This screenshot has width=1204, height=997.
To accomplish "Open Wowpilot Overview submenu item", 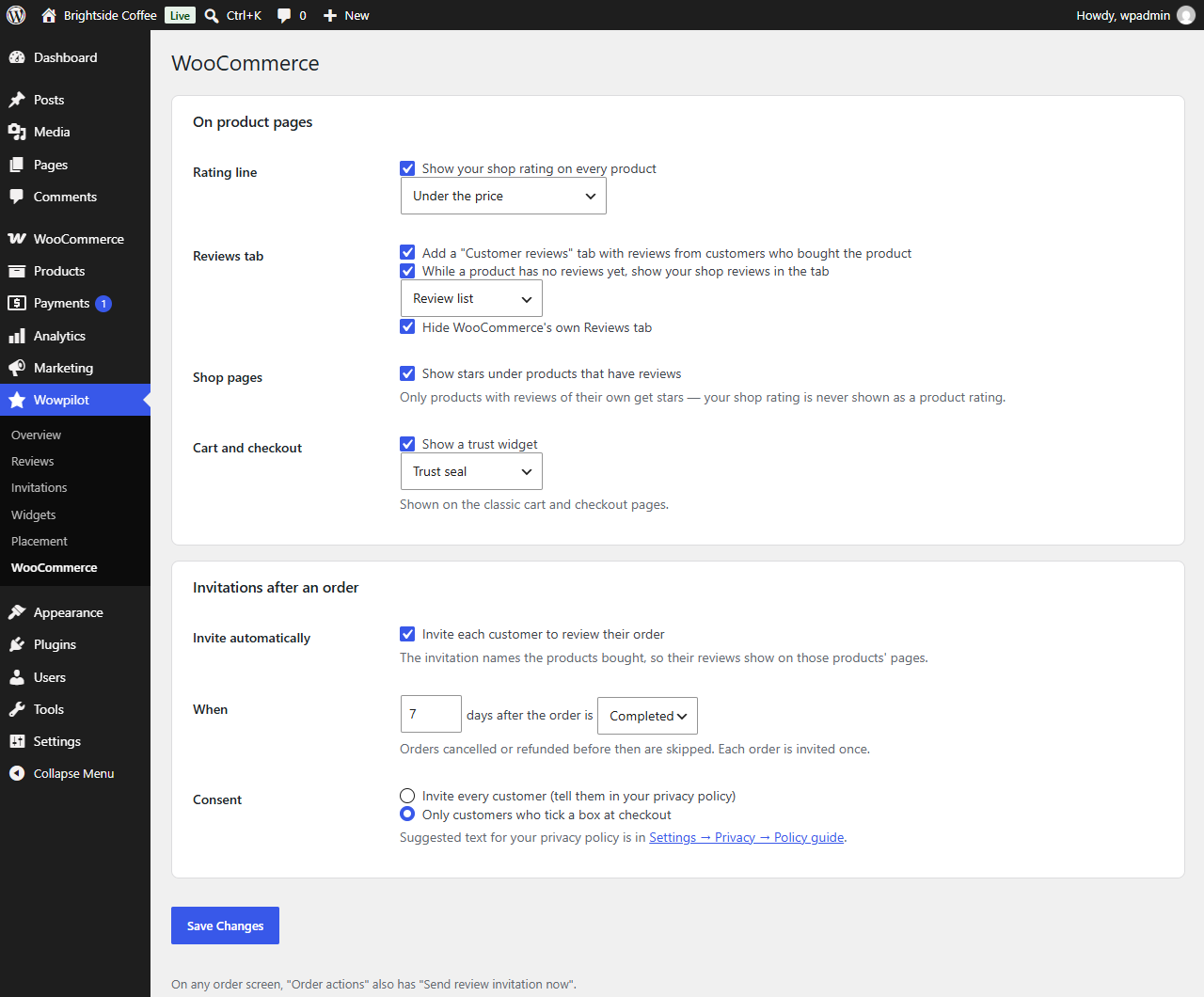I will 36,435.
